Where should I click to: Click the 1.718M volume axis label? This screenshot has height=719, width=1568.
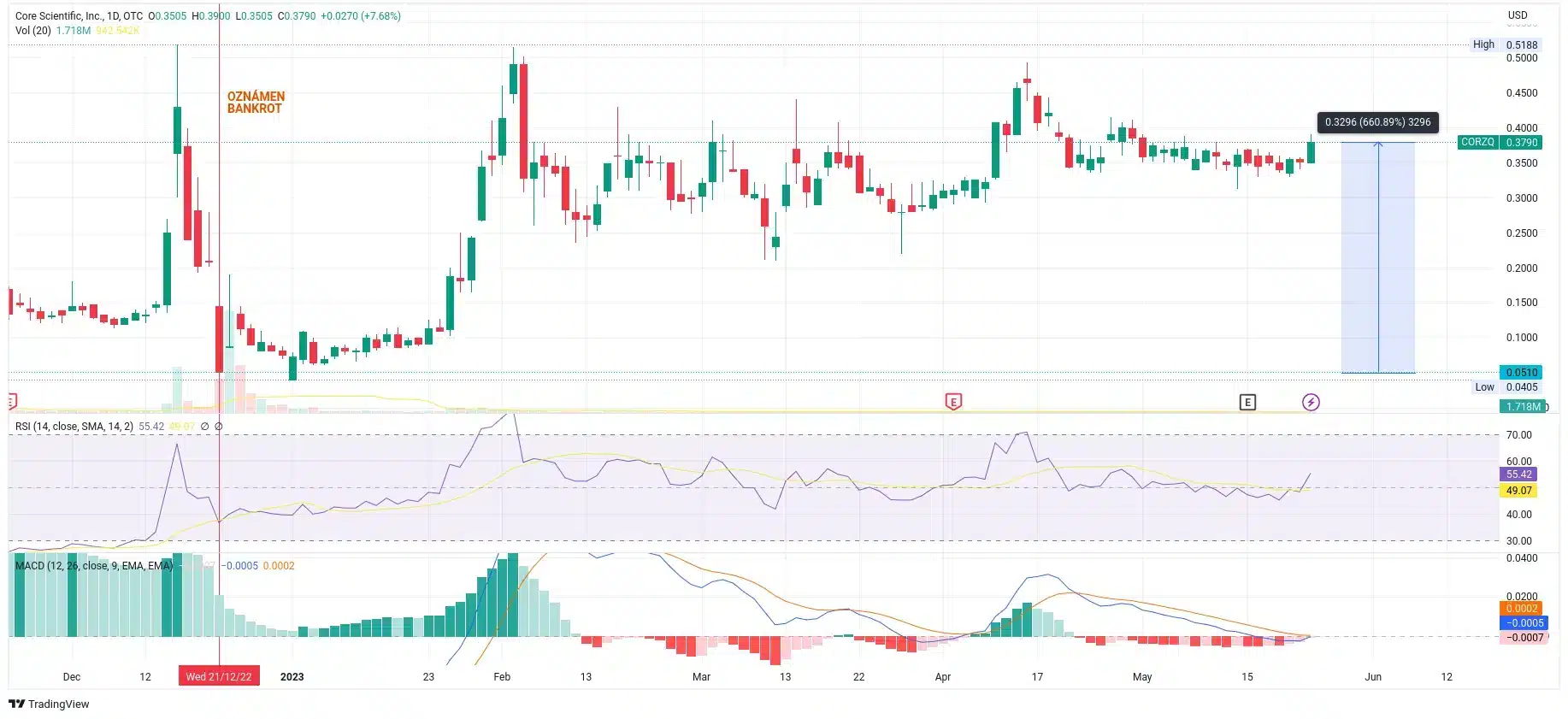1523,407
